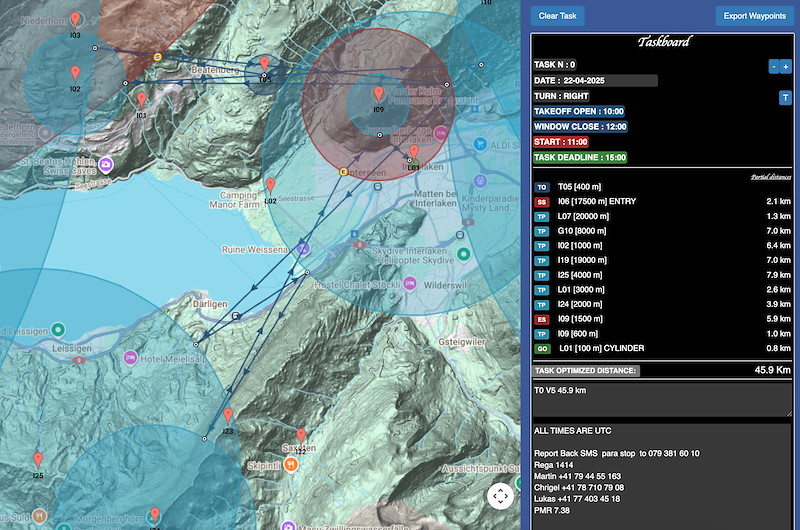Decrease task number with minus button

click(774, 67)
